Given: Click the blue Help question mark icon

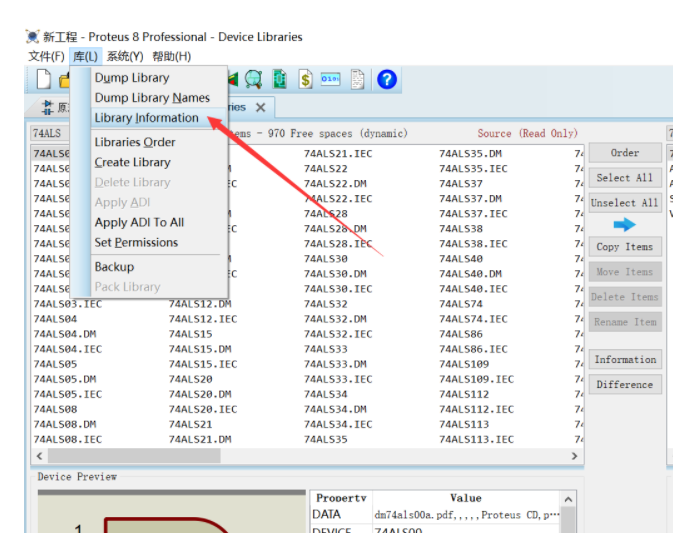Looking at the screenshot, I should 387,79.
